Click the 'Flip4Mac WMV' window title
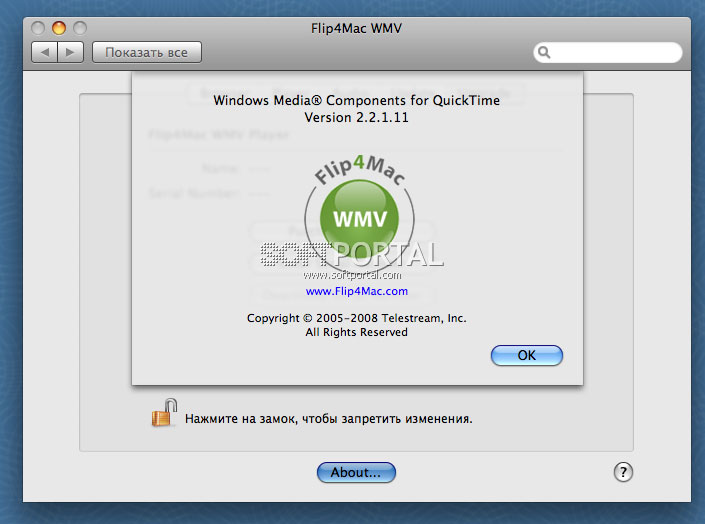This screenshot has width=705, height=524. pos(356,28)
